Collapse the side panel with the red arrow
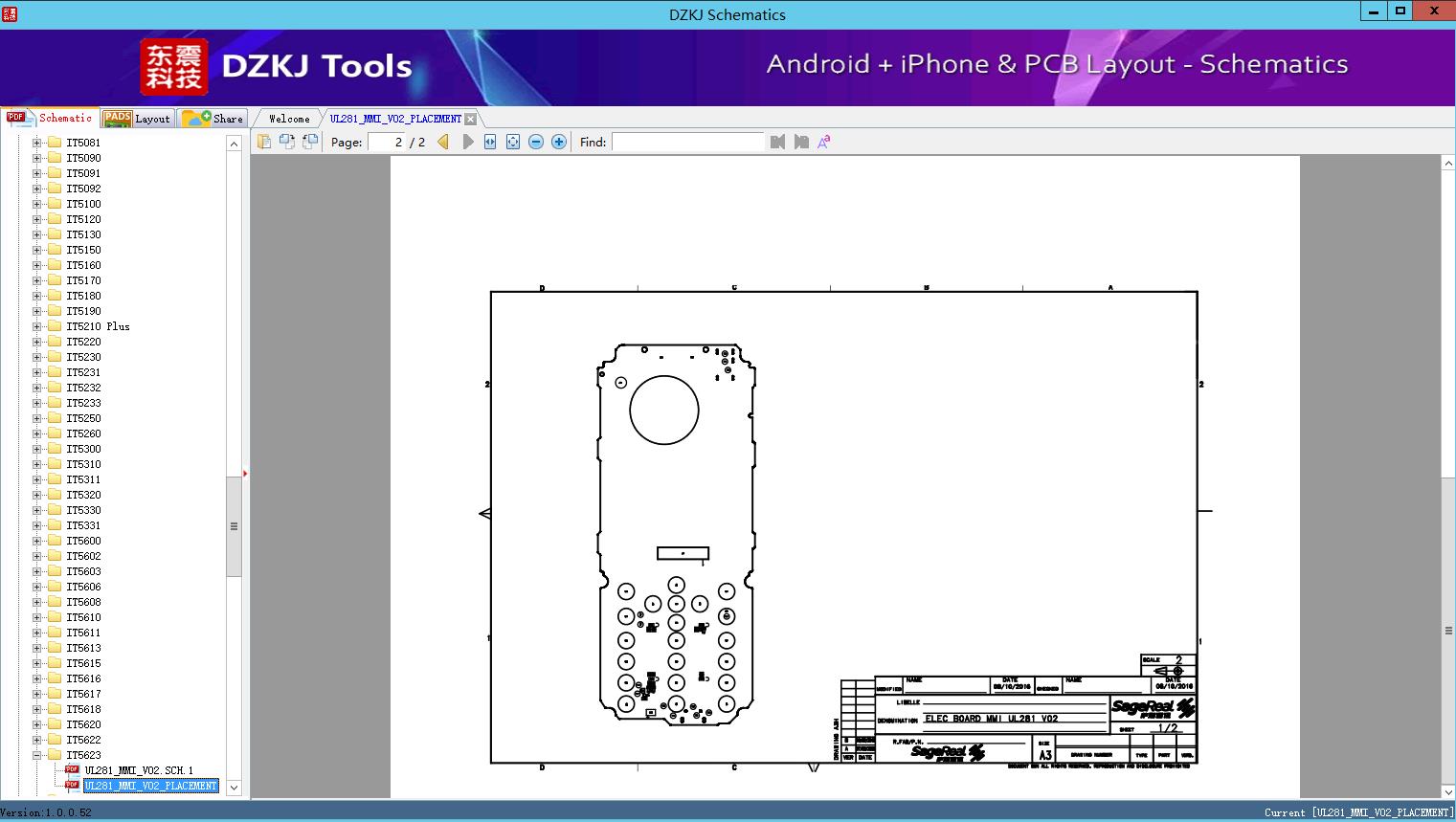Viewport: 1456px width, 822px height. pyautogui.click(x=245, y=474)
